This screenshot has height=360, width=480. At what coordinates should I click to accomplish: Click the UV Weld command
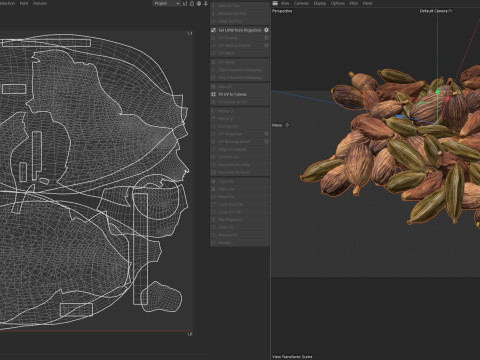tap(226, 53)
